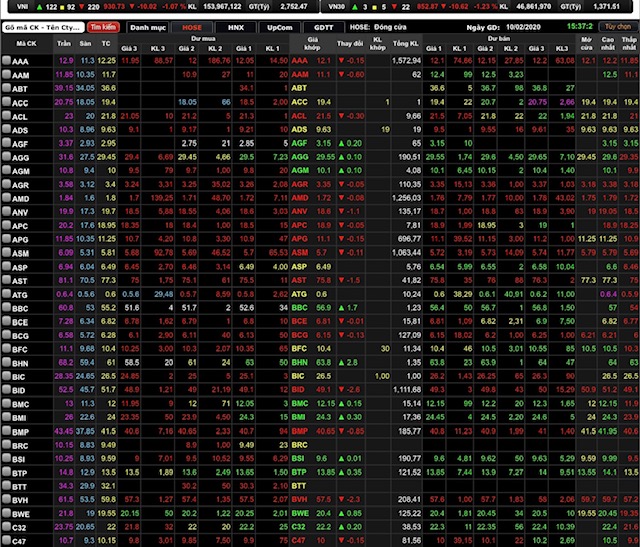Switch to the UpCom tab

(x=280, y=27)
